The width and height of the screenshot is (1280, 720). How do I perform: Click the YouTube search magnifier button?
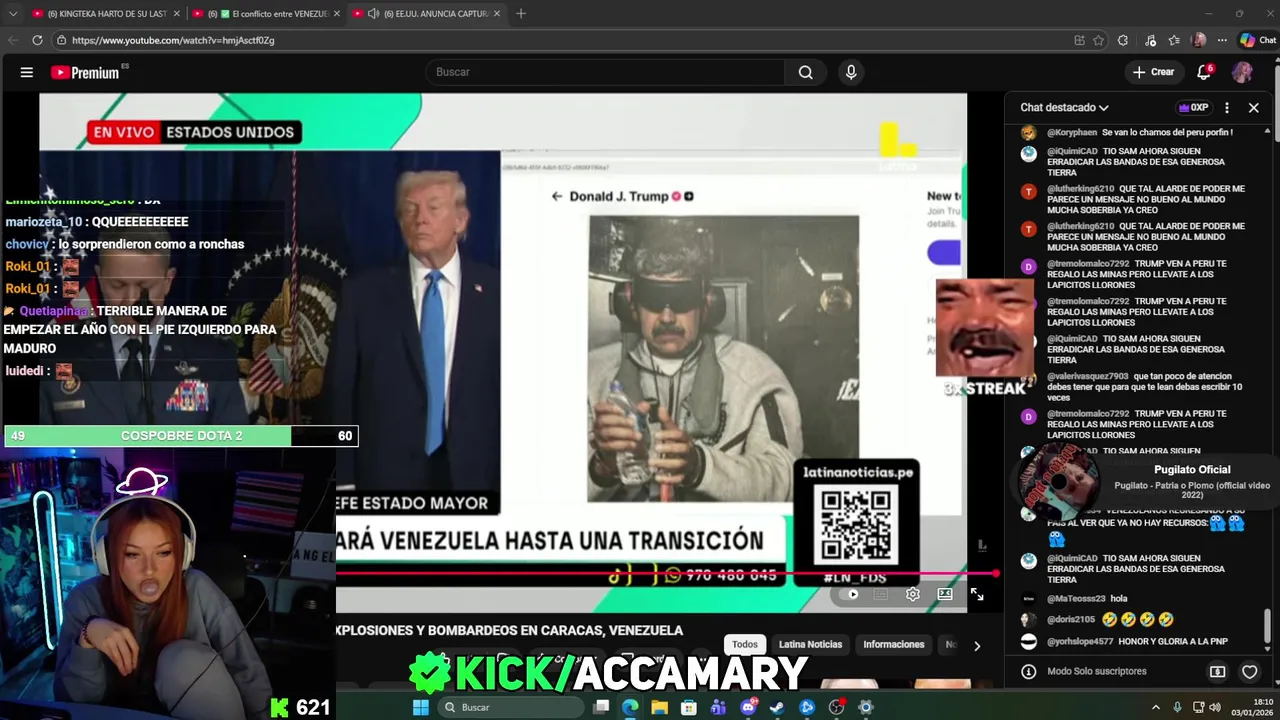(805, 72)
